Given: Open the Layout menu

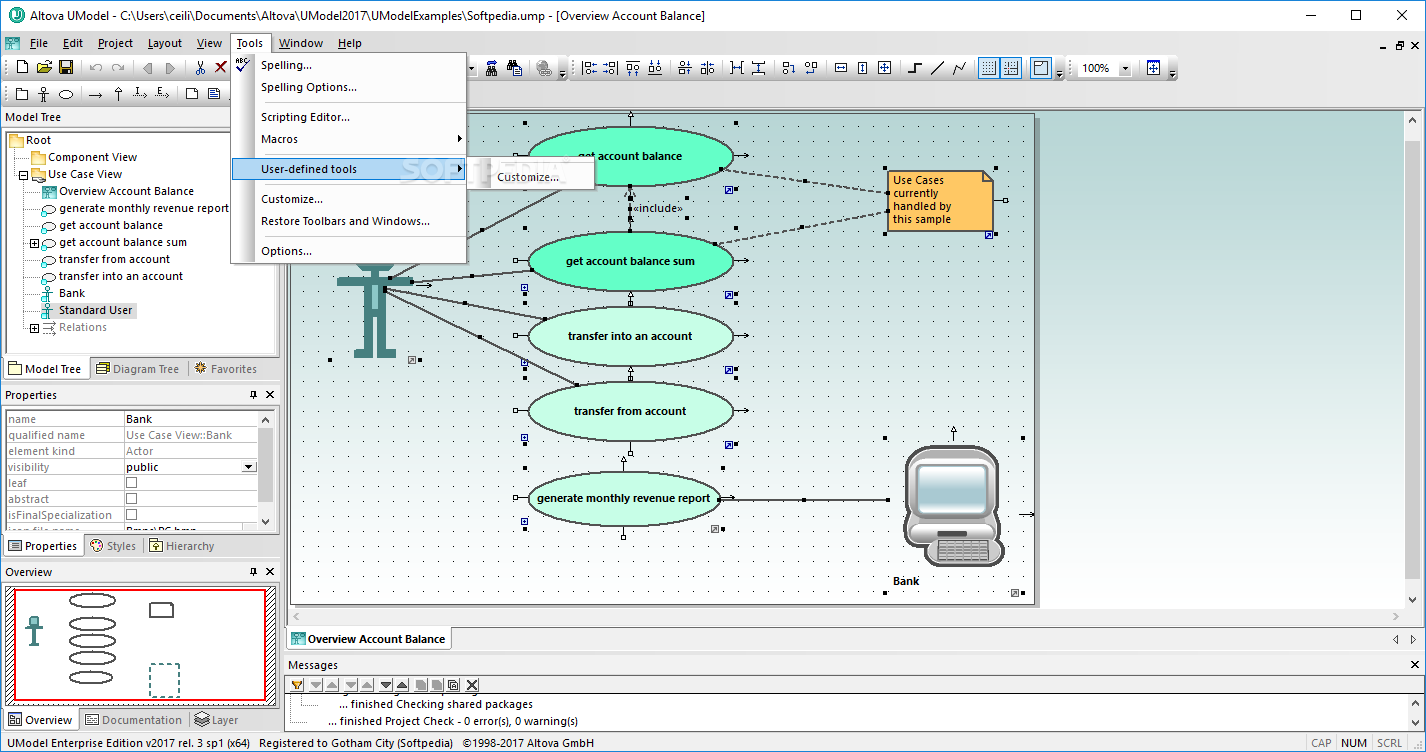Looking at the screenshot, I should coord(165,43).
